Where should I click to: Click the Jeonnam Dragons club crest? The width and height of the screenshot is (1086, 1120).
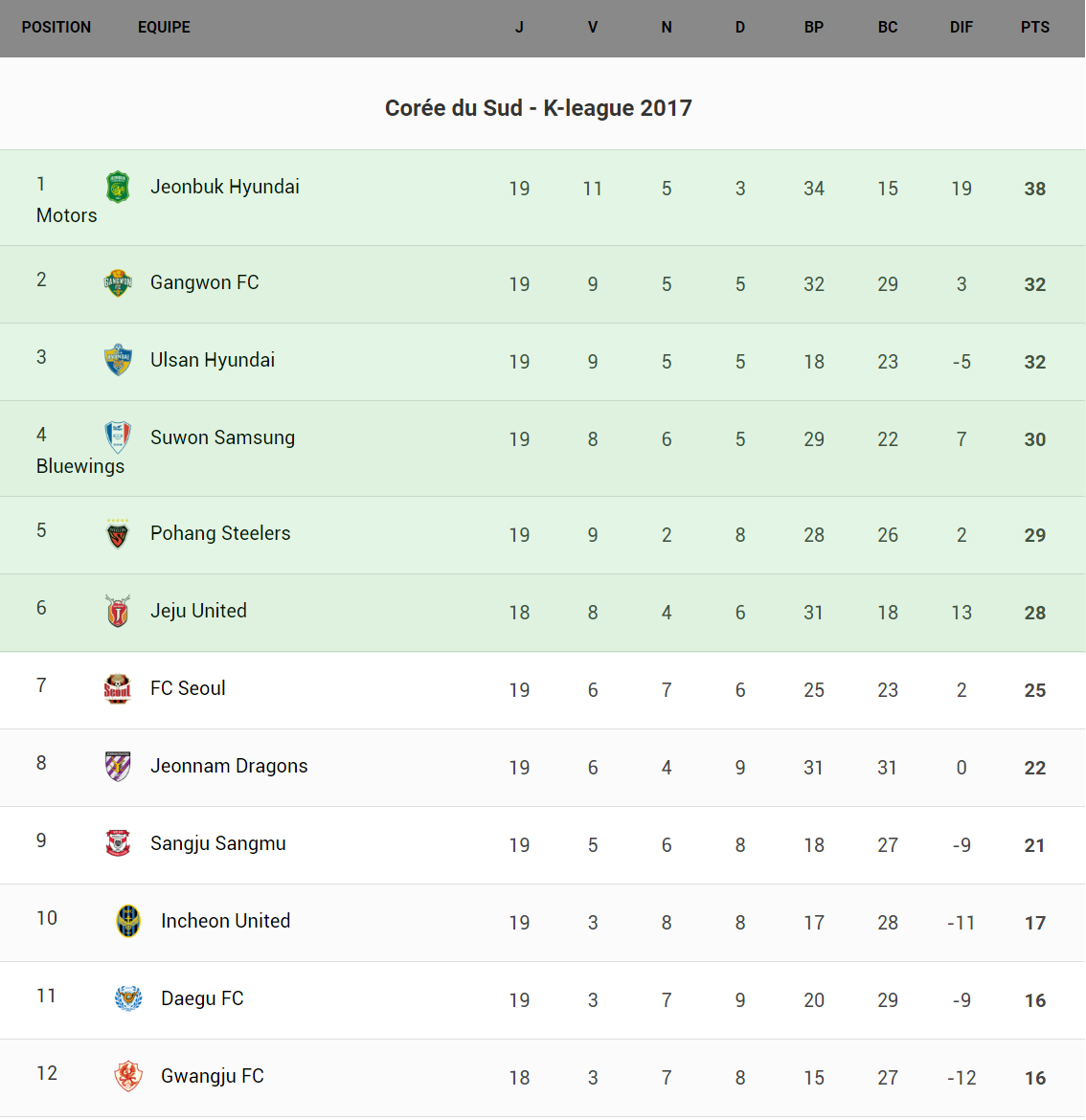coord(118,766)
